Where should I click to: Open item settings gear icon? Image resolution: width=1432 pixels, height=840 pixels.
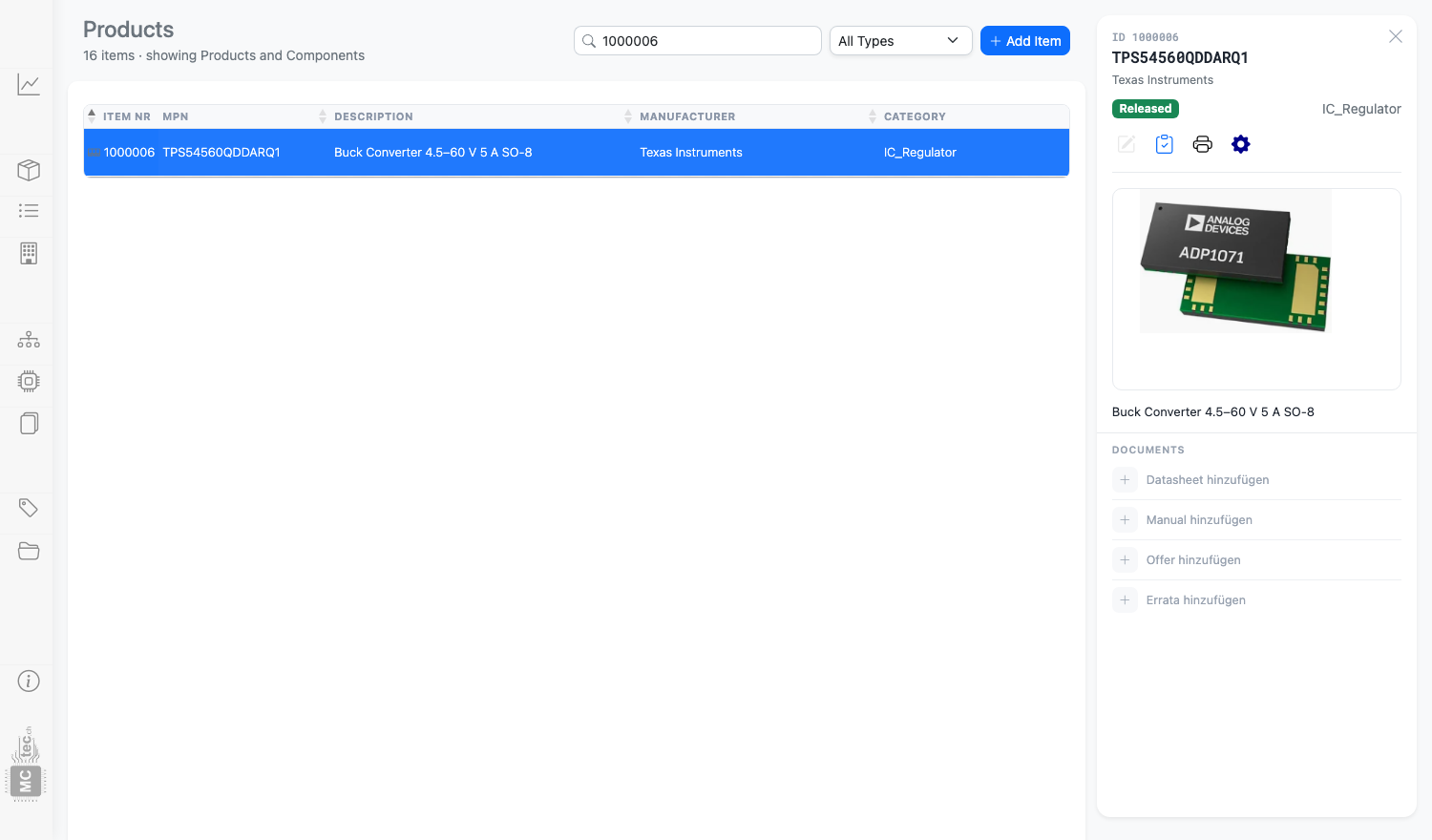pyautogui.click(x=1241, y=144)
